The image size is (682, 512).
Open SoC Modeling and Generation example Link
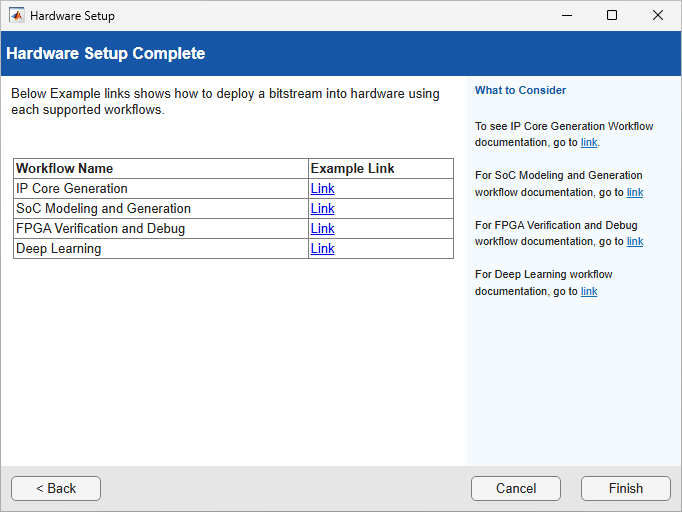click(322, 208)
